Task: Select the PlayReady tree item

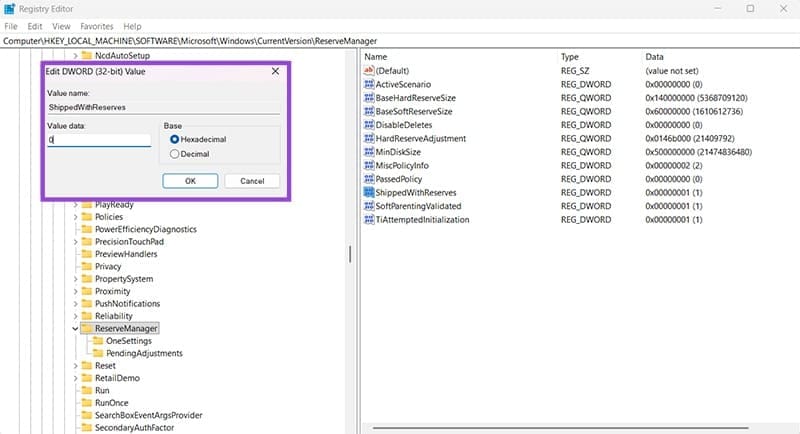Action: [x=114, y=205]
